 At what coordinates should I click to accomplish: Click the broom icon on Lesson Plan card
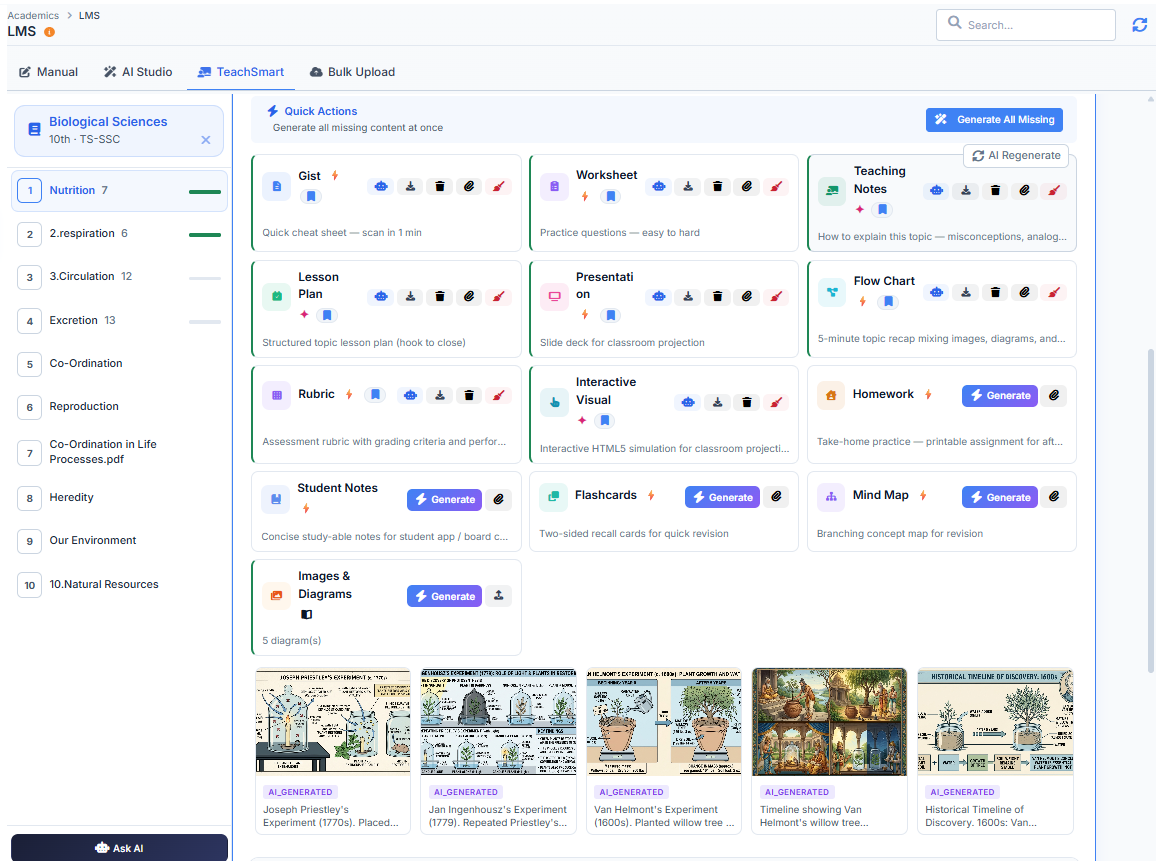coord(498,296)
